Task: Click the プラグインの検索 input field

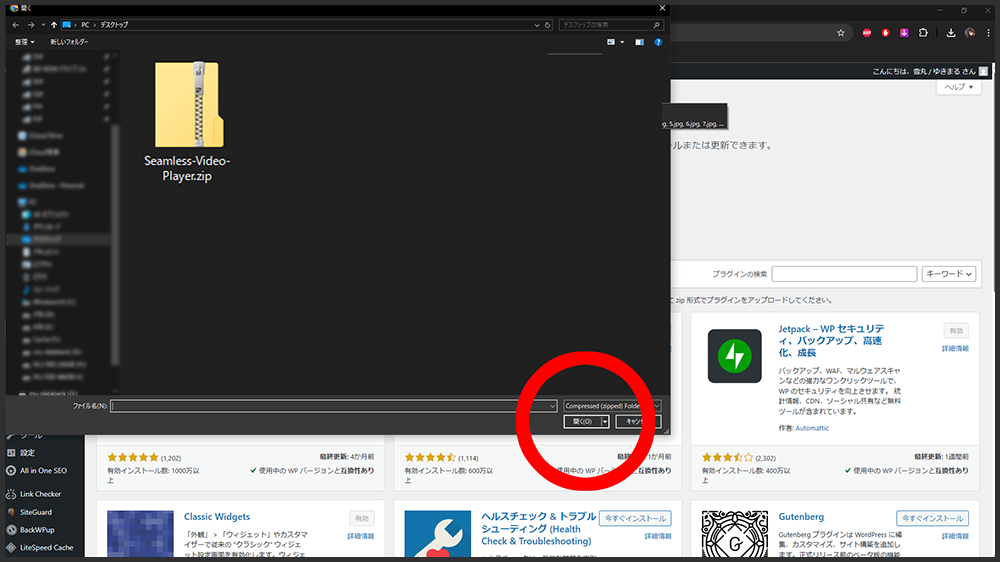Action: coord(844,274)
